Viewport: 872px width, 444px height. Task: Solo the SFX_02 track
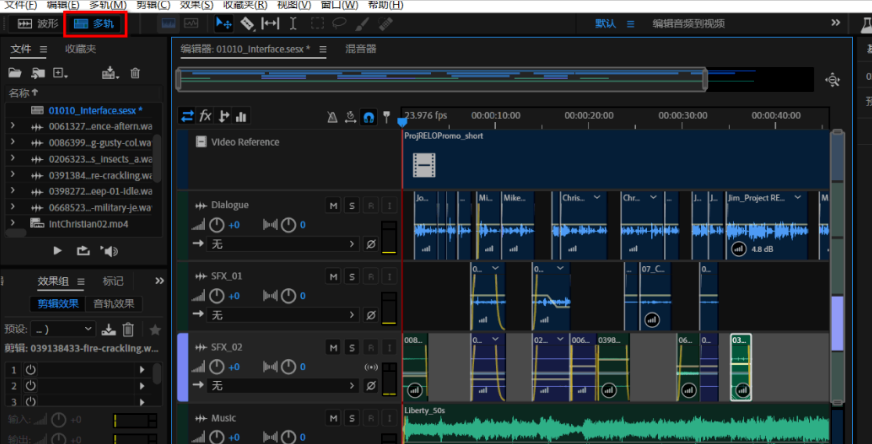coord(351,348)
